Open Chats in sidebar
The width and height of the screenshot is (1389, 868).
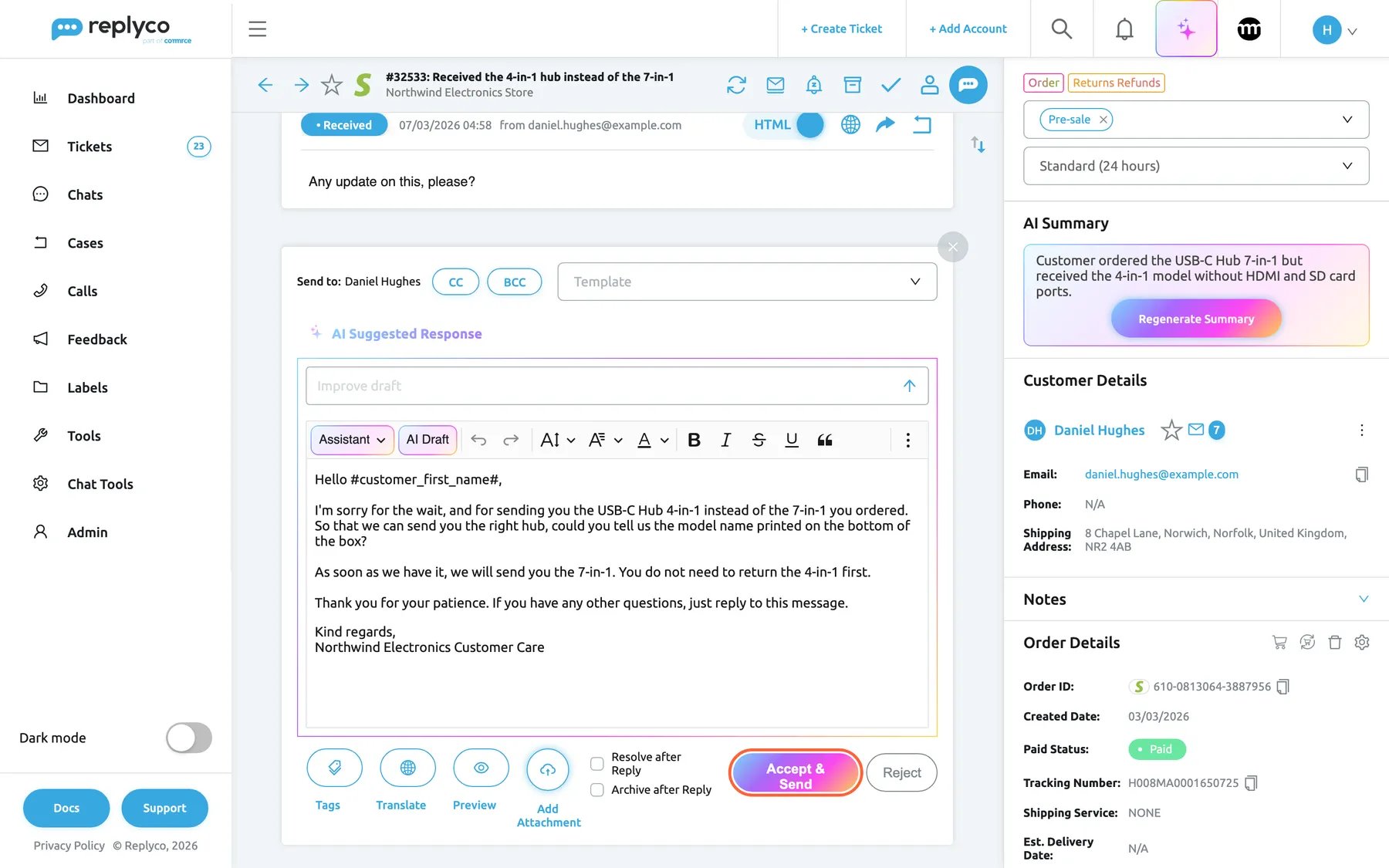tap(85, 194)
